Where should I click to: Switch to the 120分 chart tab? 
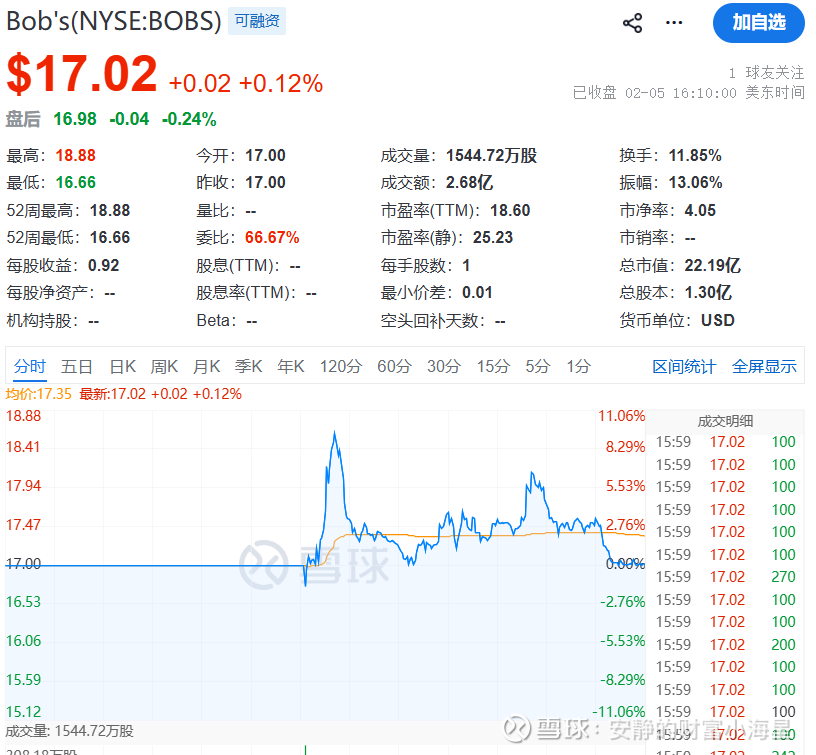[341, 366]
